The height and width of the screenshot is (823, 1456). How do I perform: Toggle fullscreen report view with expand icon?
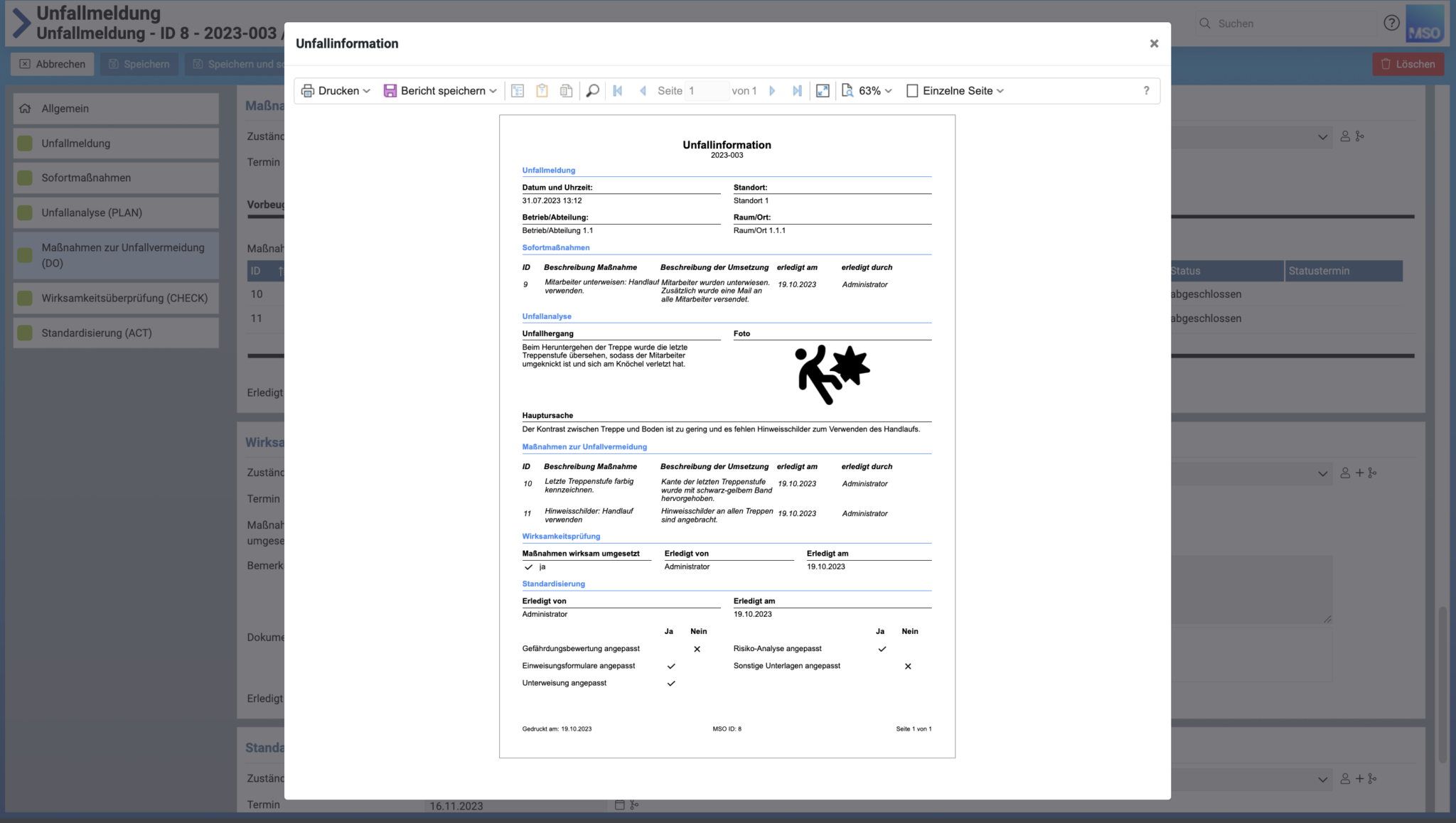pyautogui.click(x=823, y=90)
